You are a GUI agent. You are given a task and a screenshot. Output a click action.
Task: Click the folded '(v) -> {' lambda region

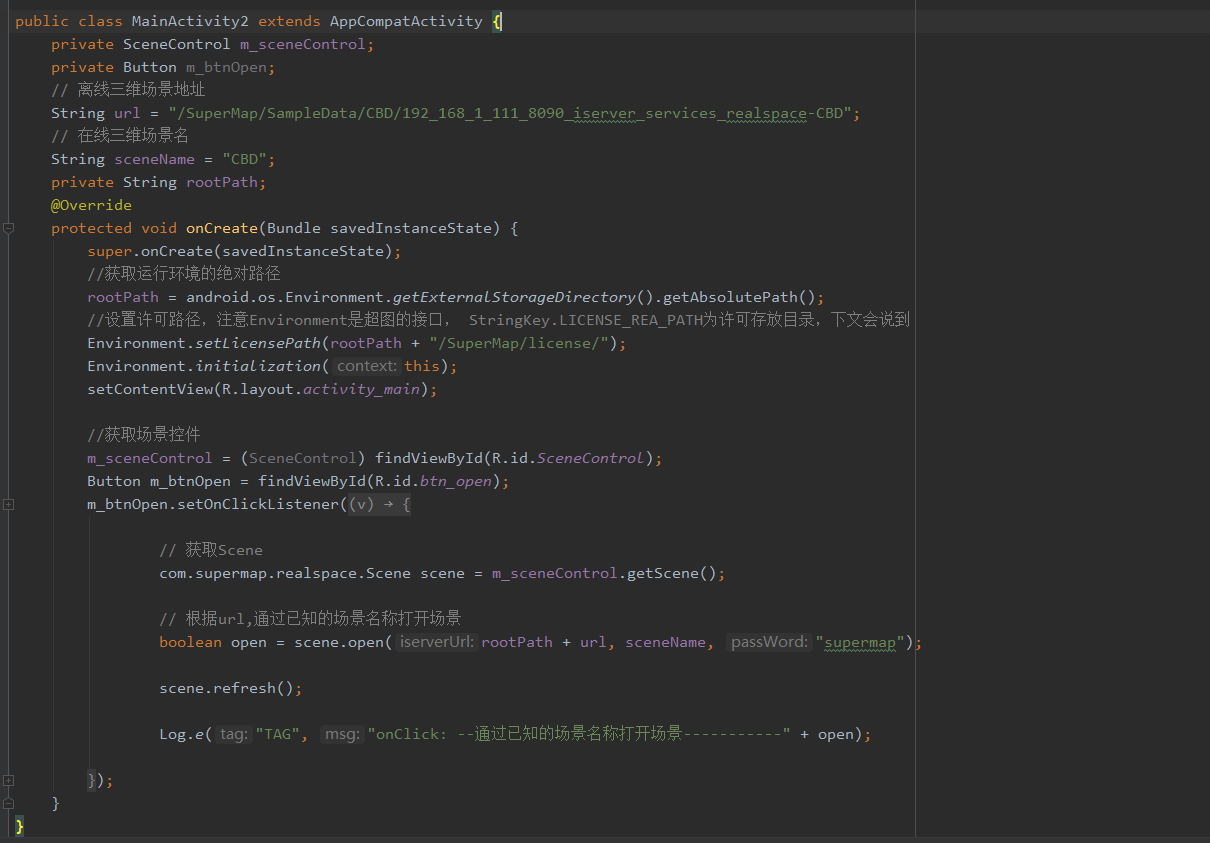pyautogui.click(x=379, y=504)
